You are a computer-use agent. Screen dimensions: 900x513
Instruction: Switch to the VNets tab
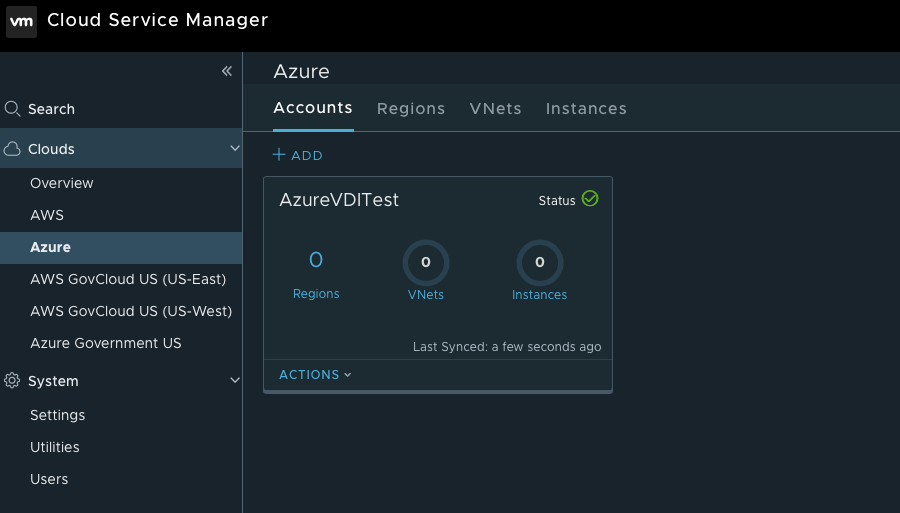(495, 108)
